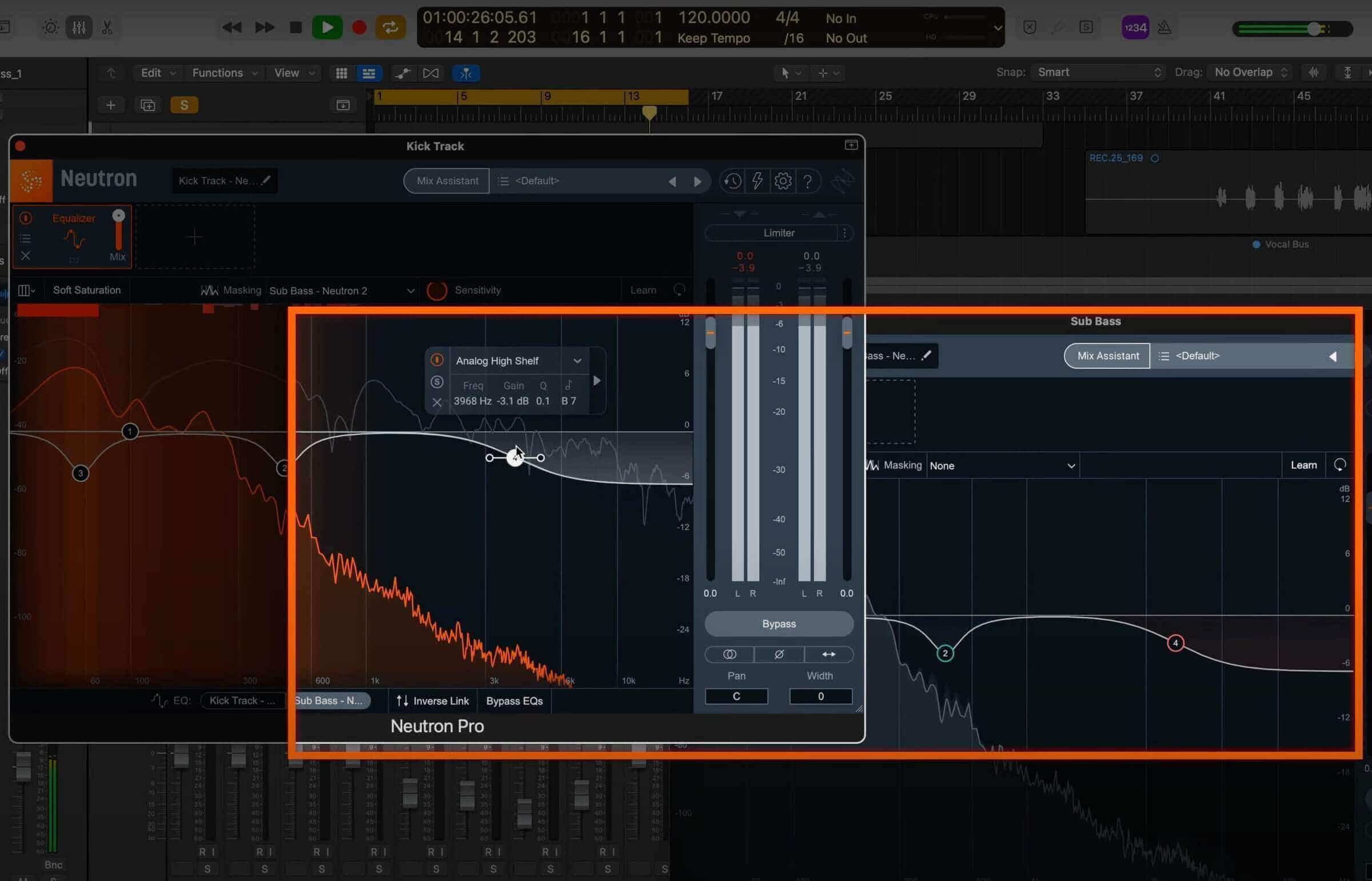Open Neutron undo history icon
The width and height of the screenshot is (1372, 881).
pyautogui.click(x=732, y=181)
